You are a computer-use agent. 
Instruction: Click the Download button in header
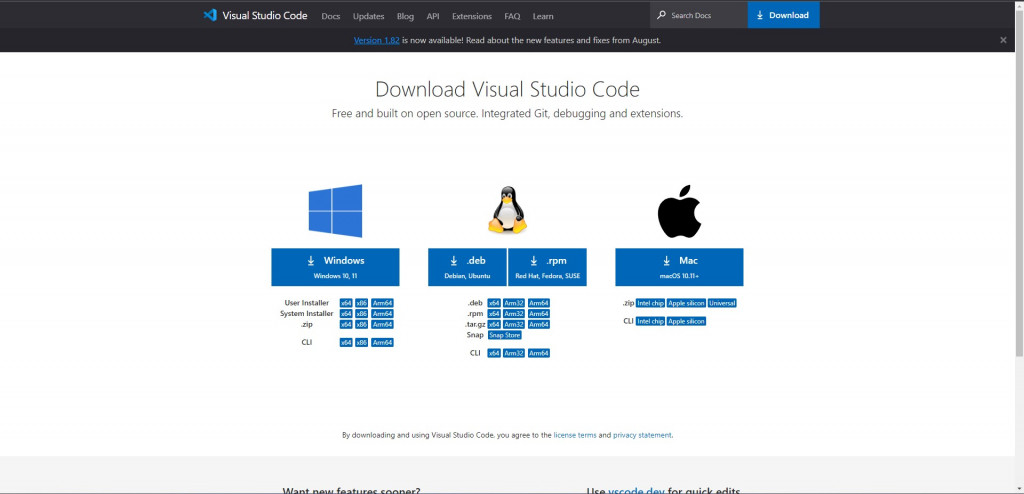tap(784, 15)
